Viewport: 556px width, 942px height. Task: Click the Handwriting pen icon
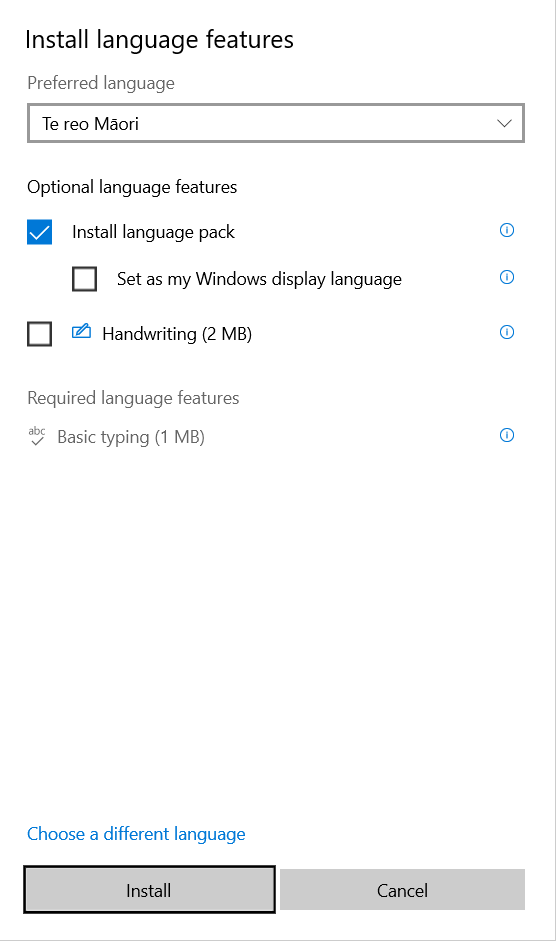pyautogui.click(x=81, y=332)
